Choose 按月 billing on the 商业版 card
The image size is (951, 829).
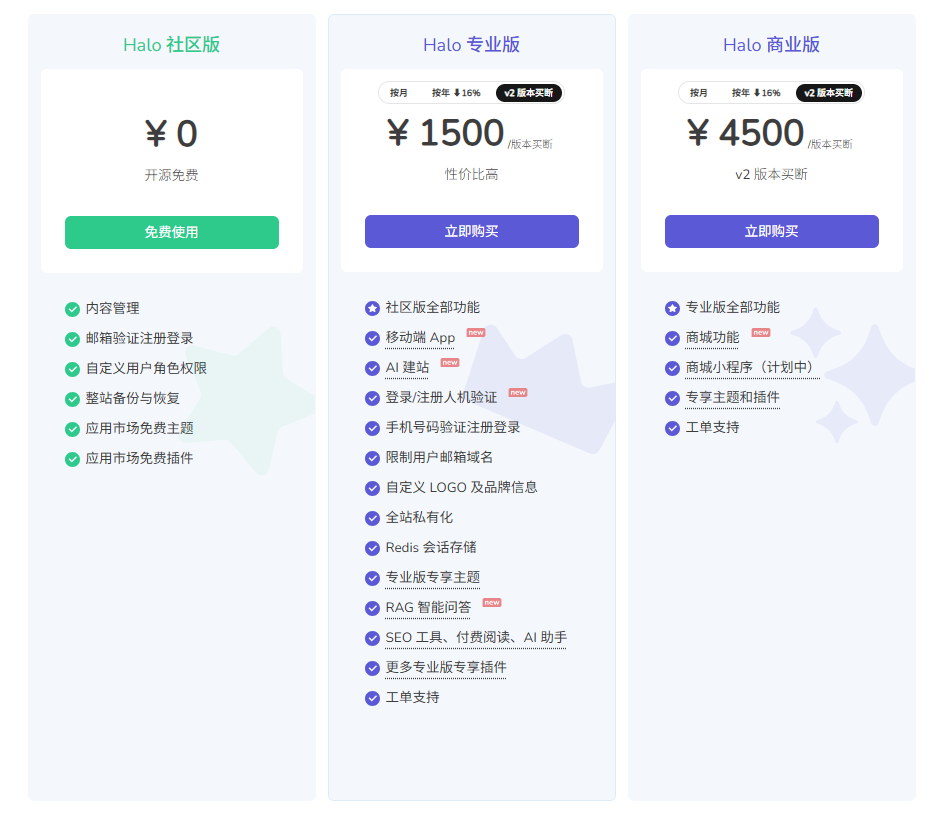(x=699, y=93)
